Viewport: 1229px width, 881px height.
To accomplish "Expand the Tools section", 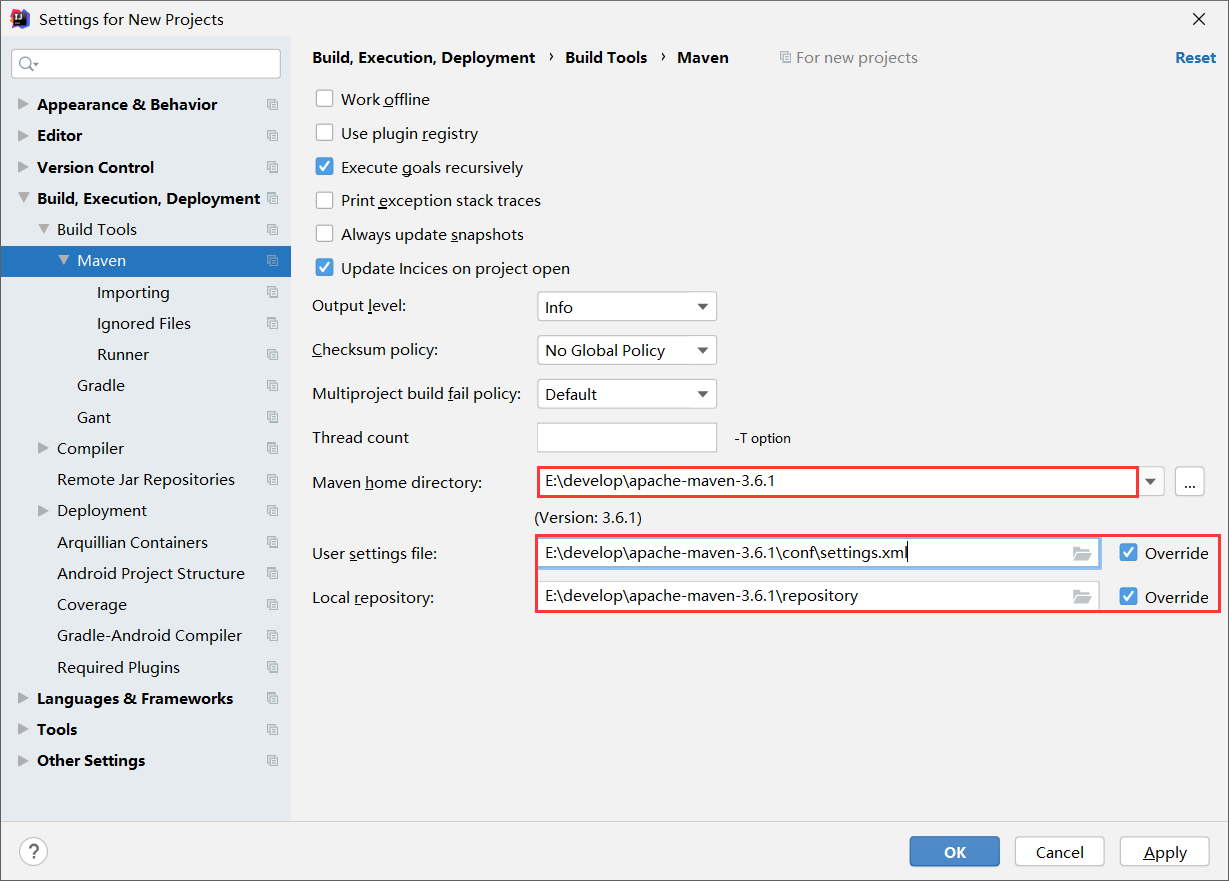I will point(23,729).
